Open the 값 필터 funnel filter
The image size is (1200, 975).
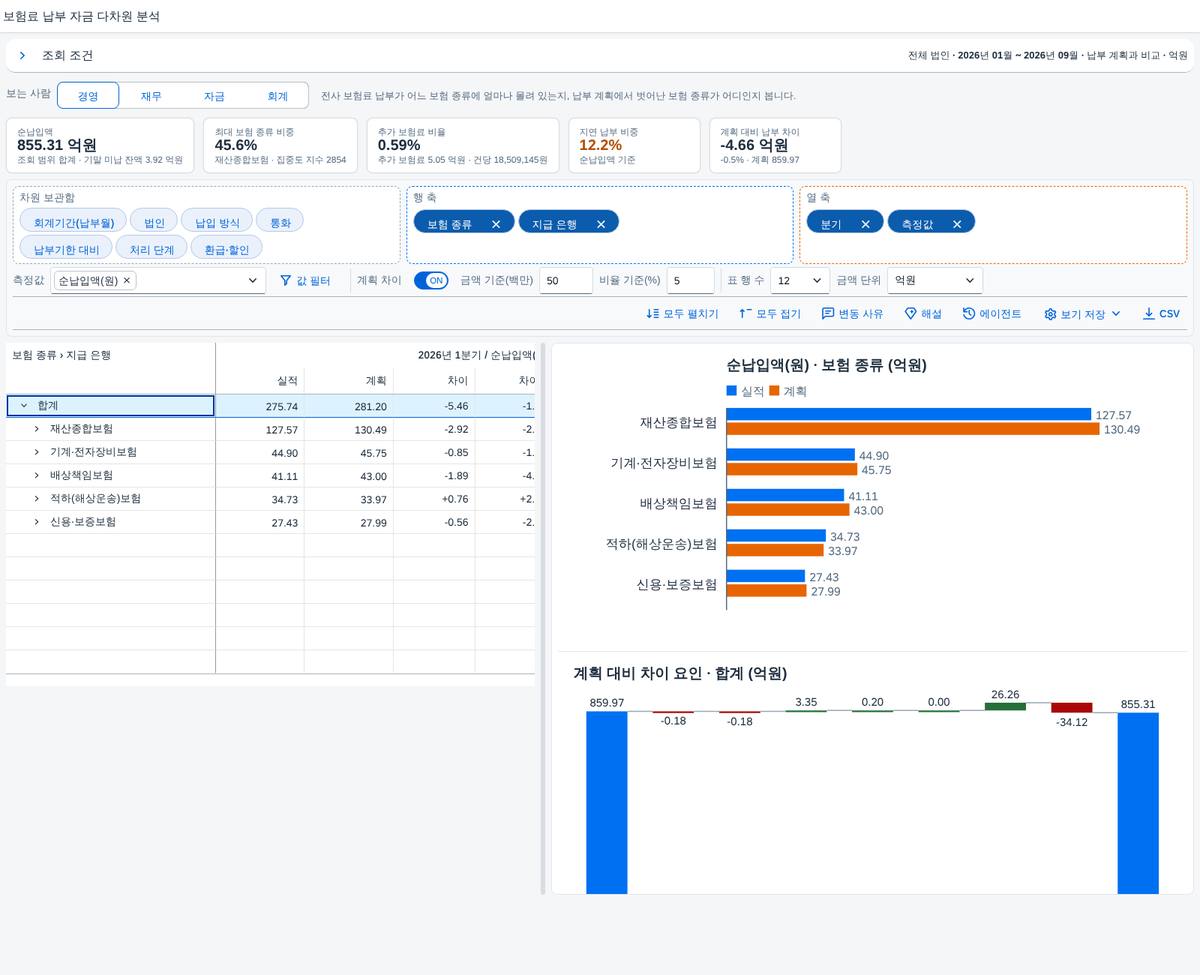(305, 281)
